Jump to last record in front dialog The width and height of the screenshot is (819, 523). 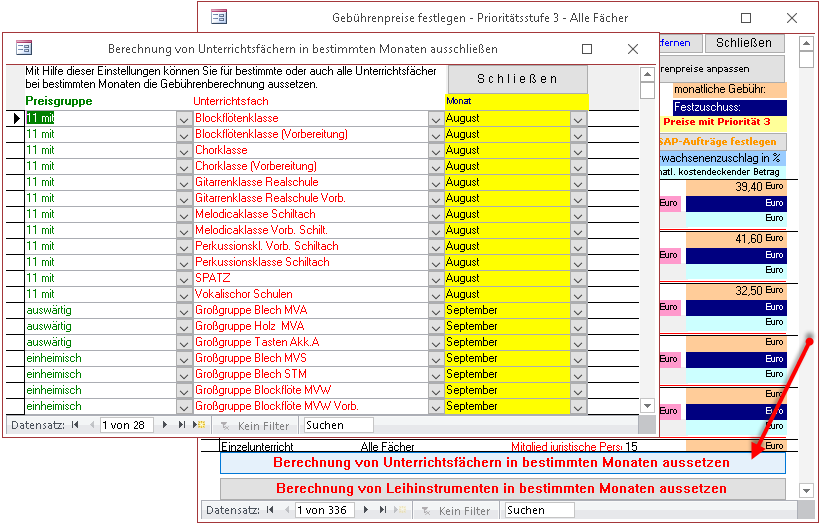(182, 425)
